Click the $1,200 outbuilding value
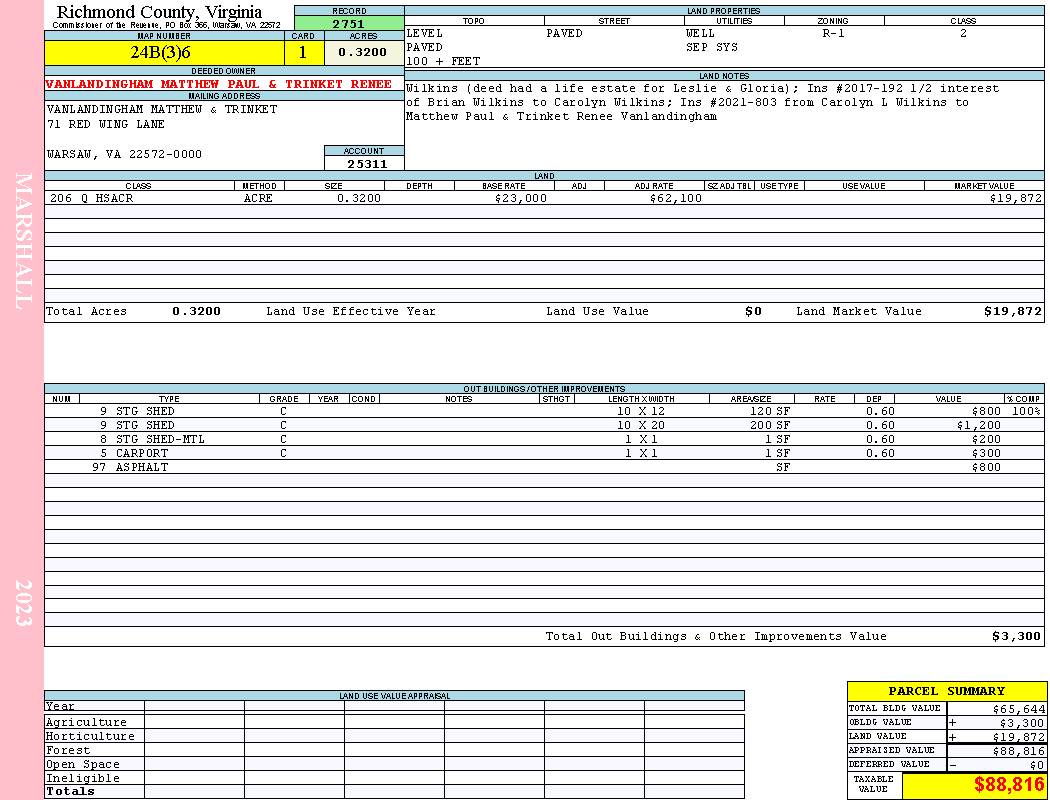1050x800 pixels. [x=979, y=426]
